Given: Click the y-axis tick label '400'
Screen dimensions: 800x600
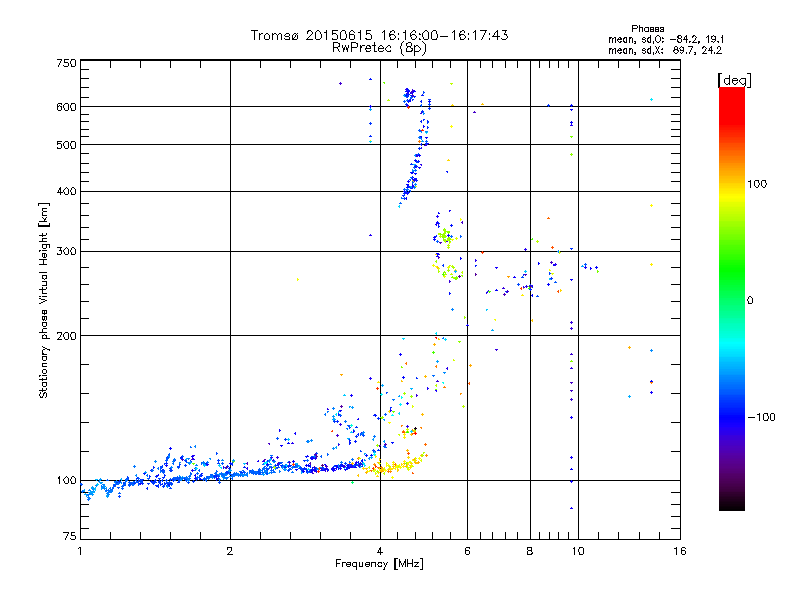Looking at the screenshot, I should click(66, 191).
